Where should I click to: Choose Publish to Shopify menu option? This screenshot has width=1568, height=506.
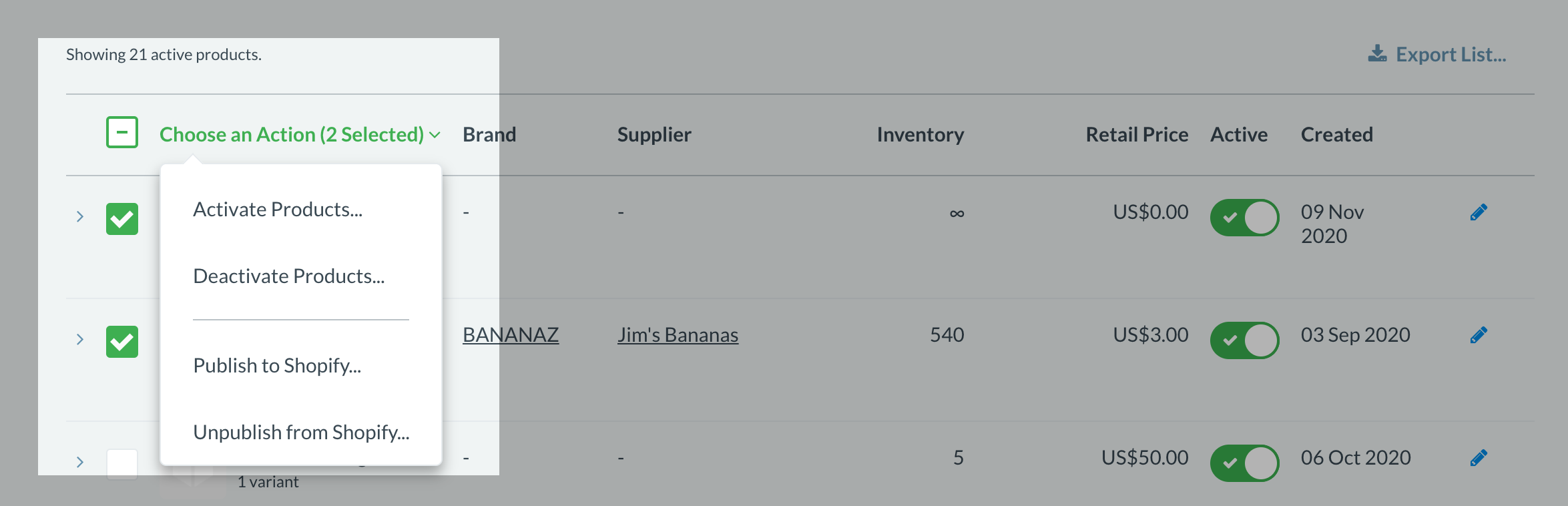tap(277, 366)
